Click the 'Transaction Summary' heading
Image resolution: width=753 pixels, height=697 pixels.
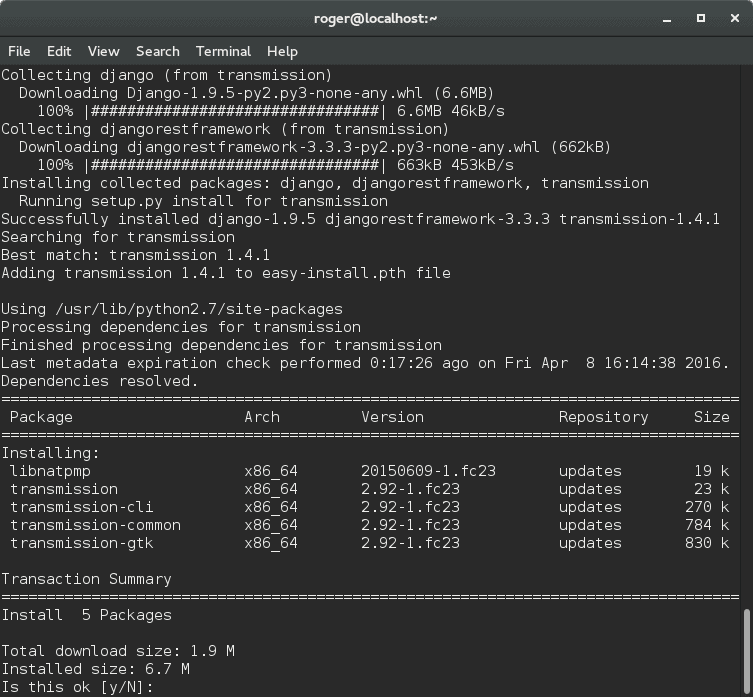86,579
